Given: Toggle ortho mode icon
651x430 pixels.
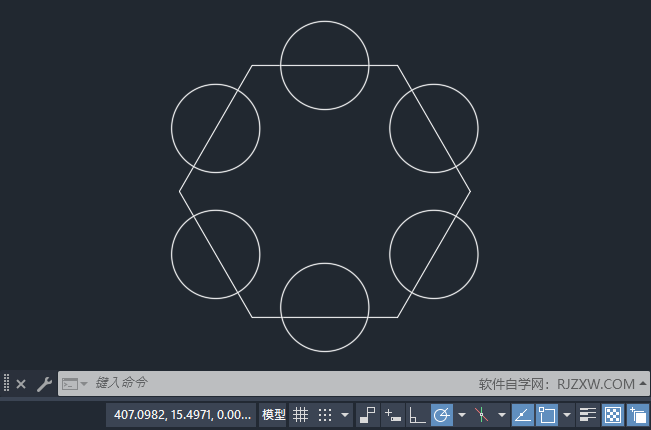Looking at the screenshot, I should click(417, 415).
